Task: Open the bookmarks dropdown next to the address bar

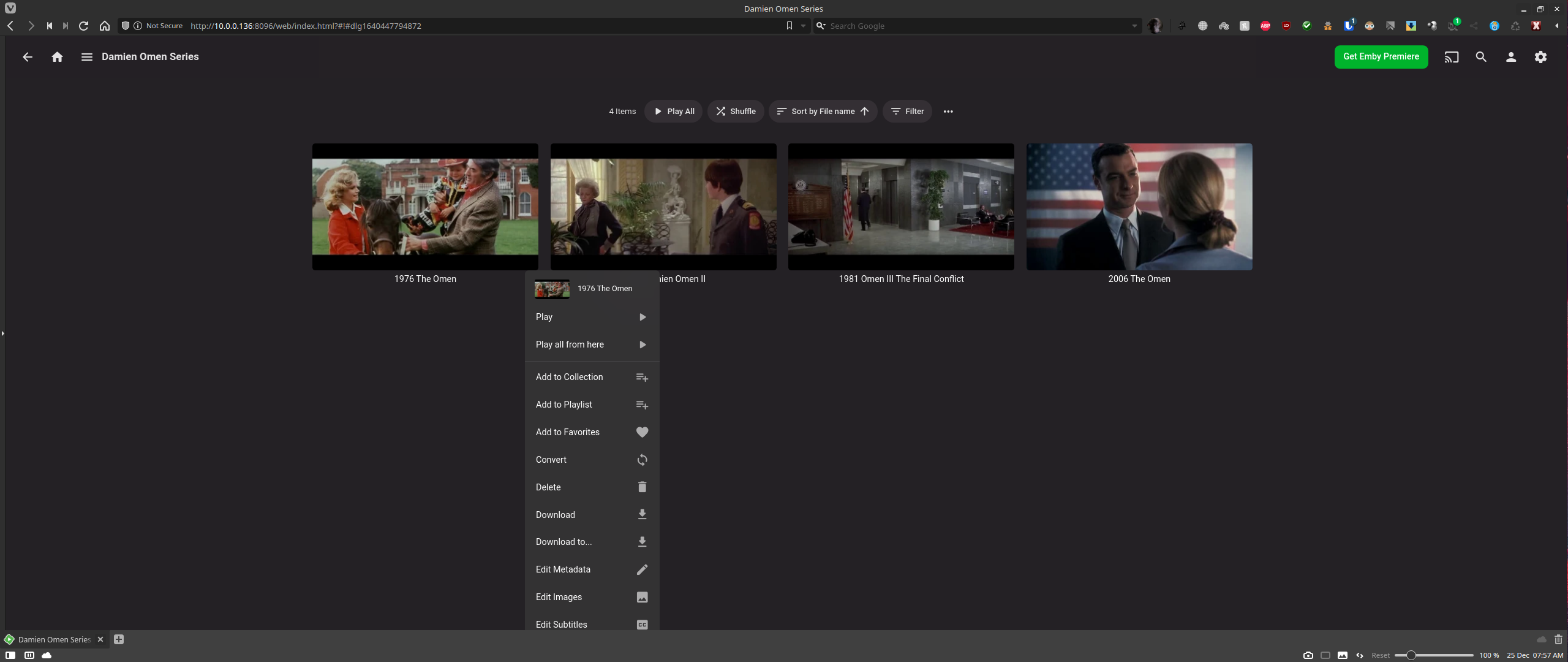Action: (802, 26)
